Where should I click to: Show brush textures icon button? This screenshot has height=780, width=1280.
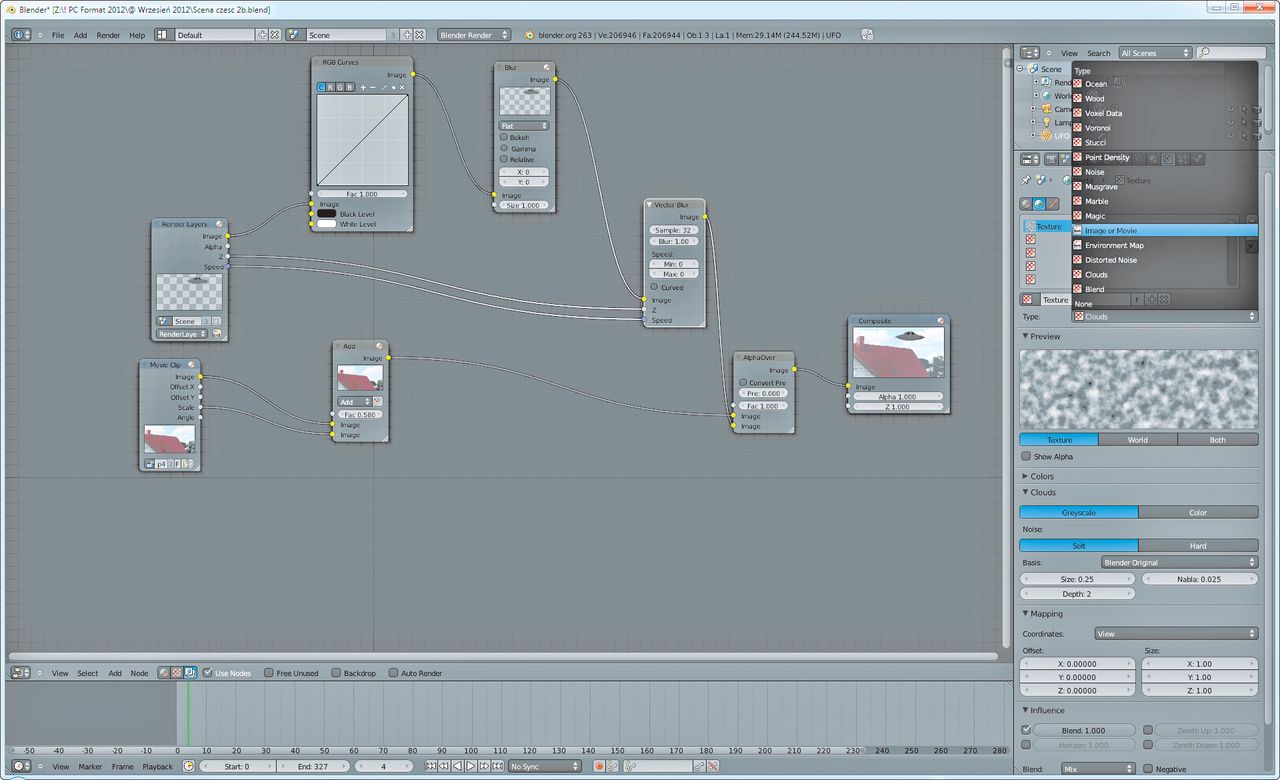point(1052,204)
